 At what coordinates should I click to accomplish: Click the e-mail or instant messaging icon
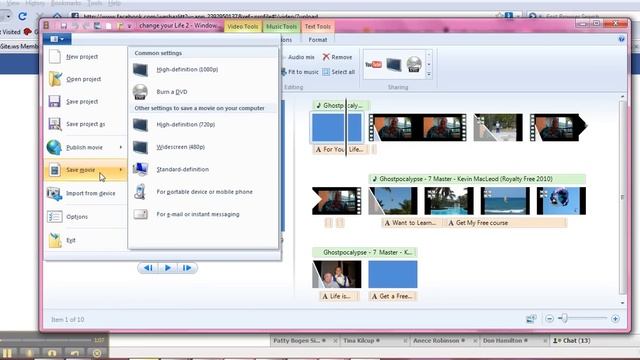click(x=140, y=214)
